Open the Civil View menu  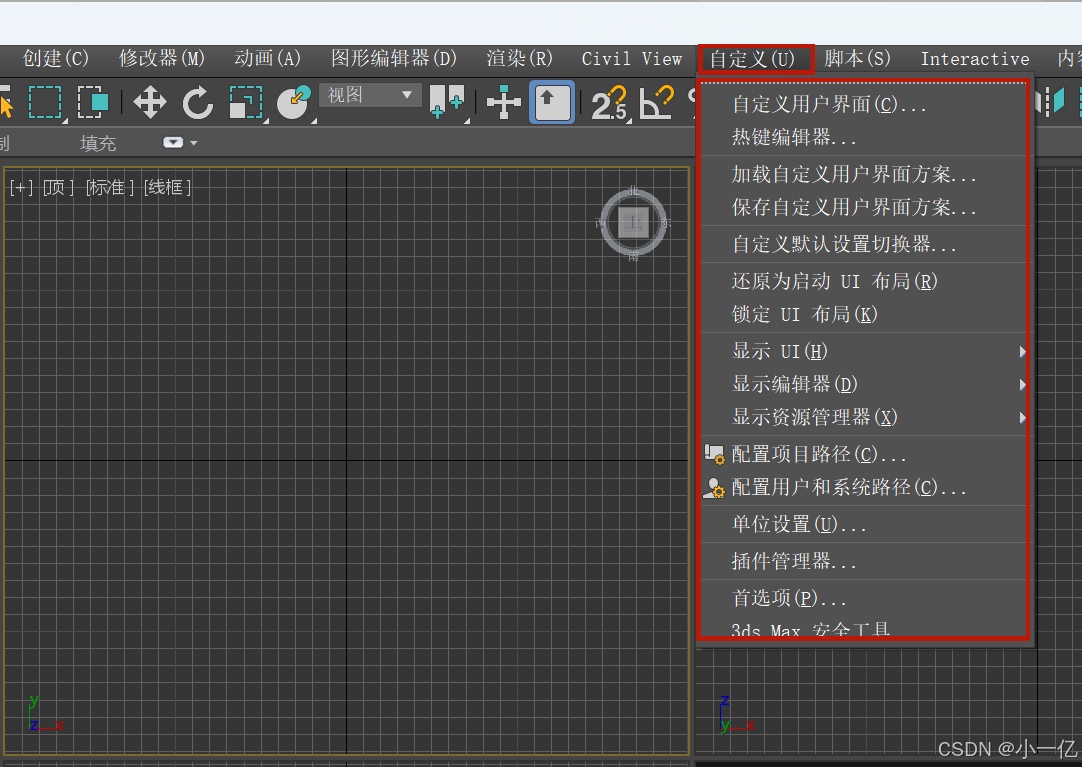(x=631, y=59)
